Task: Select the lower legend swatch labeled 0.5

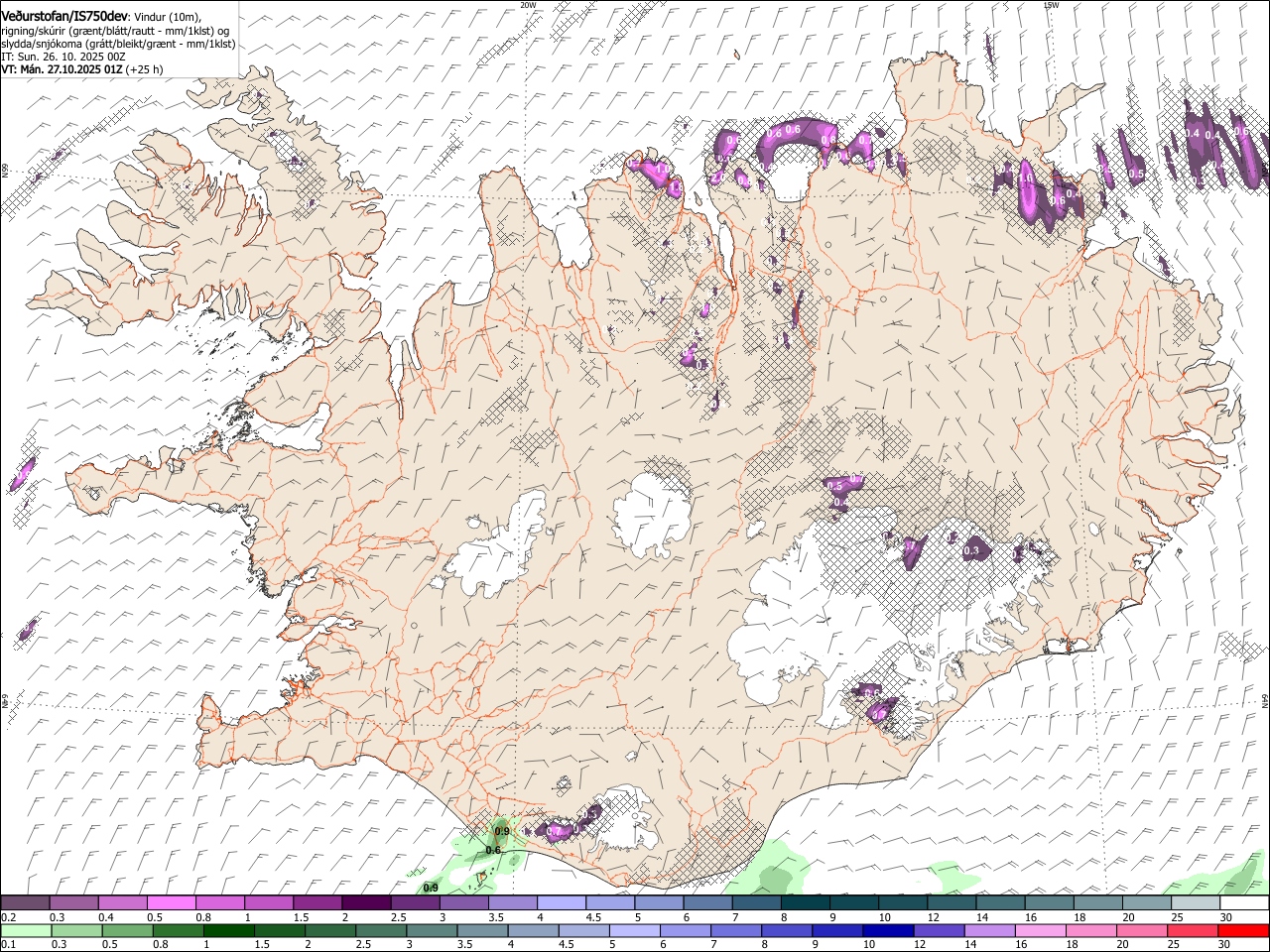Action: (x=128, y=931)
